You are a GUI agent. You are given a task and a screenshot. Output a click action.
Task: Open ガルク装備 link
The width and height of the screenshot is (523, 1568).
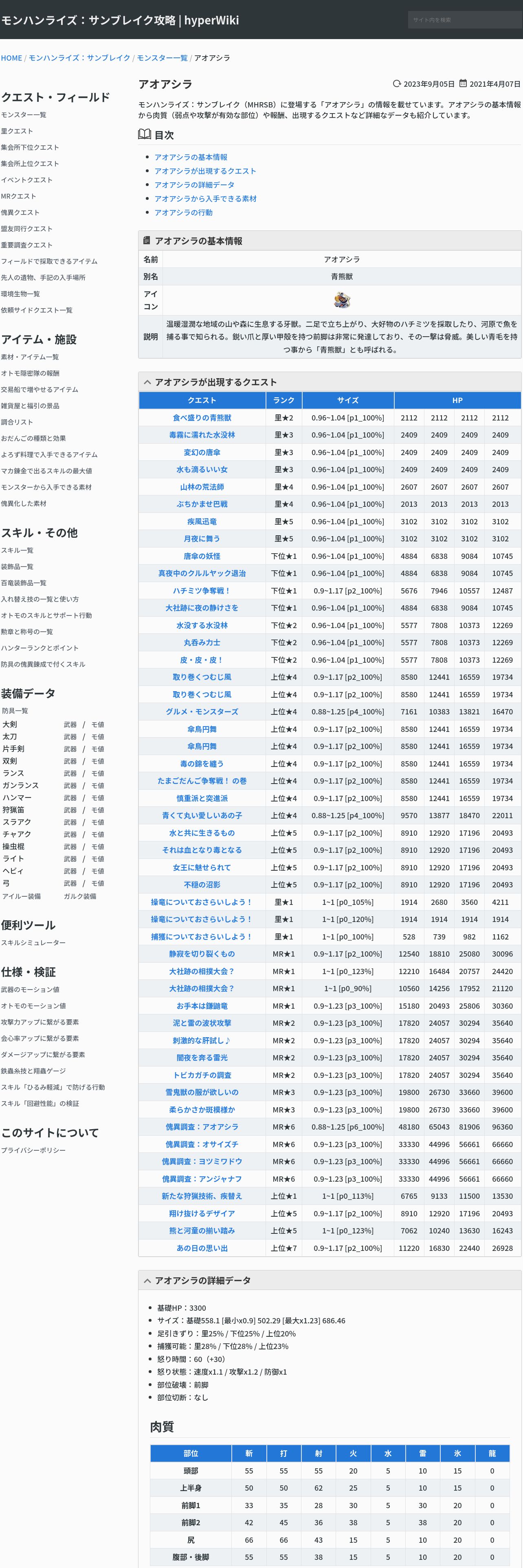pos(80,896)
